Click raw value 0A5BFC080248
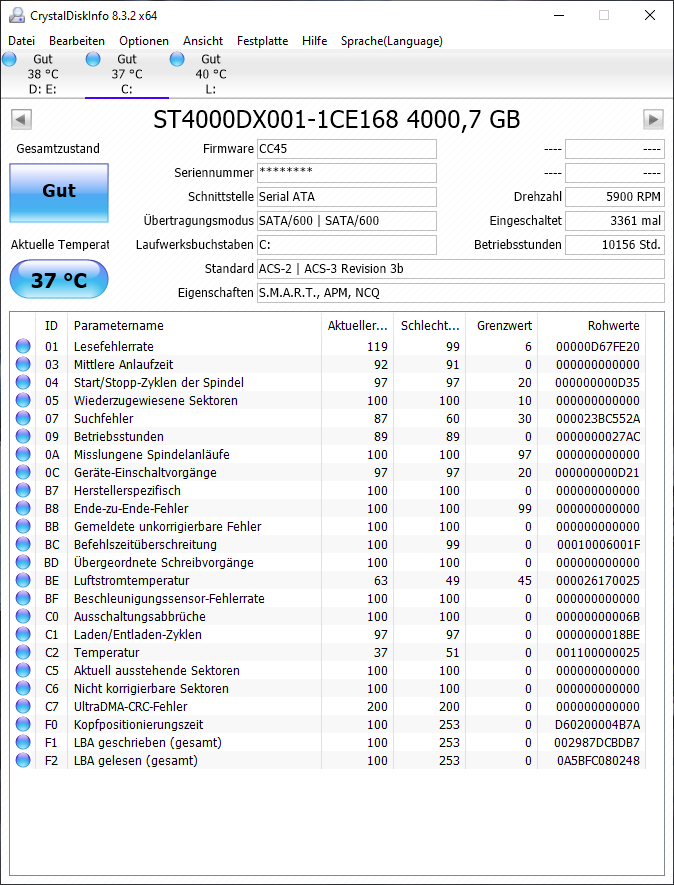Screen dimensions: 674x885 tap(598, 761)
